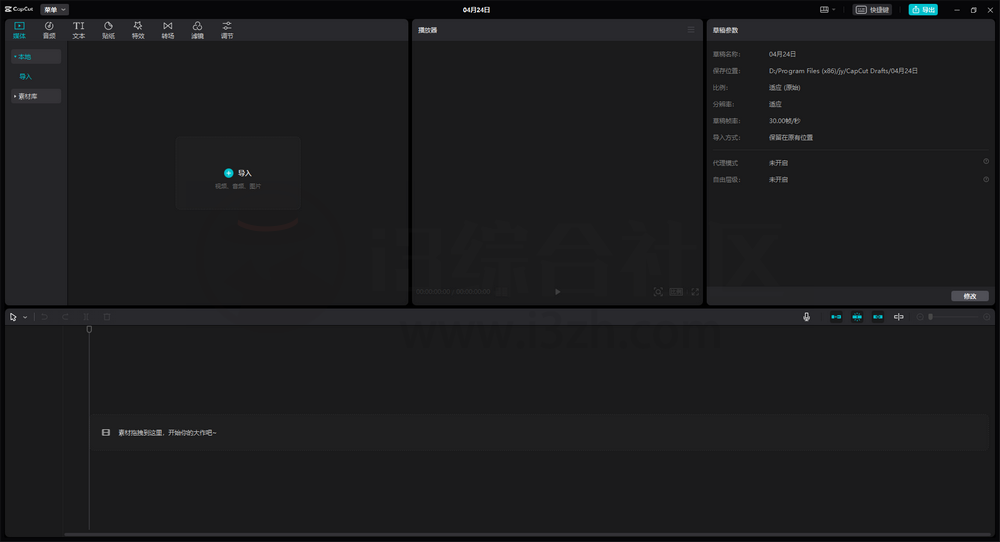
Task: Click the 未开启 value beside 自由层级
Action: [778, 179]
